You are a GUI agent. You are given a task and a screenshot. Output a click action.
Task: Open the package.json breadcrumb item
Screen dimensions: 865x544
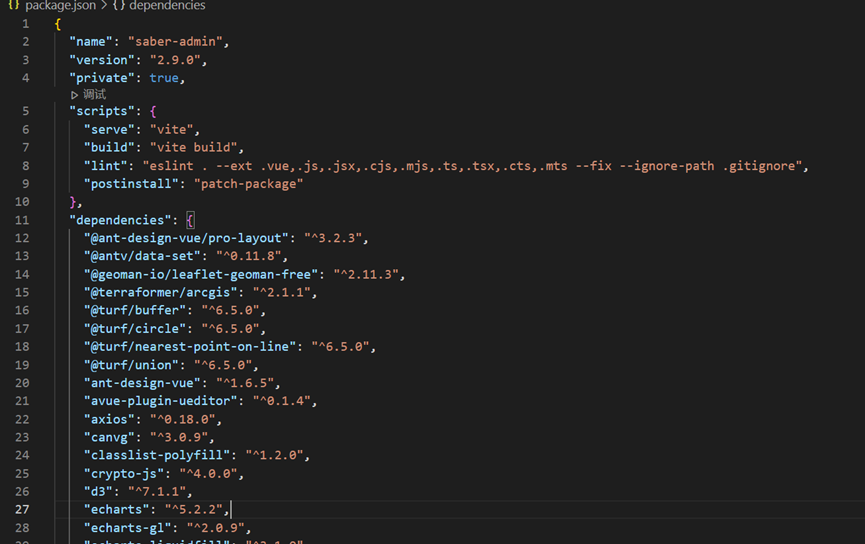coord(59,6)
